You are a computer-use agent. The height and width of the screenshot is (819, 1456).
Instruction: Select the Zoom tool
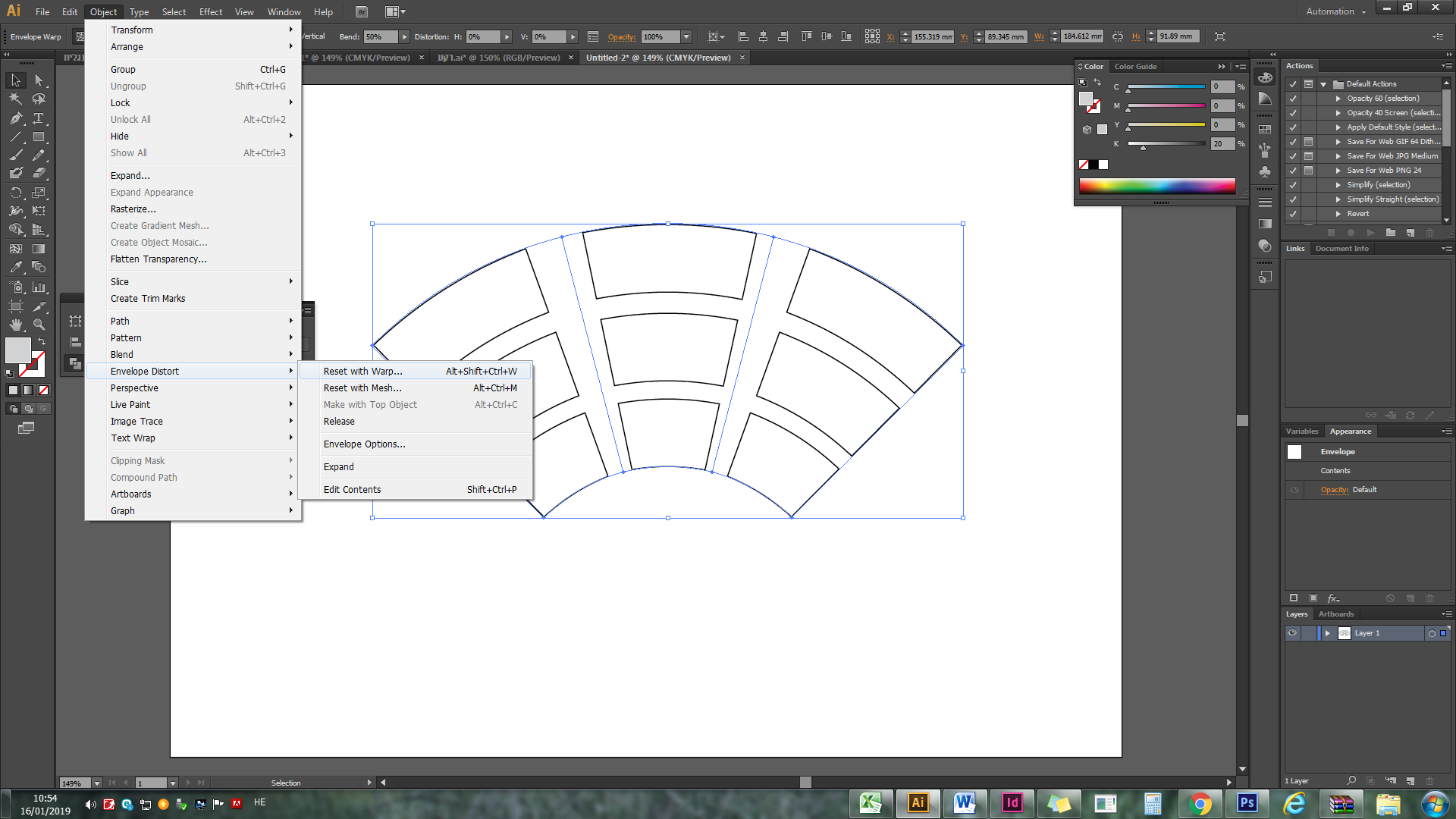(39, 325)
